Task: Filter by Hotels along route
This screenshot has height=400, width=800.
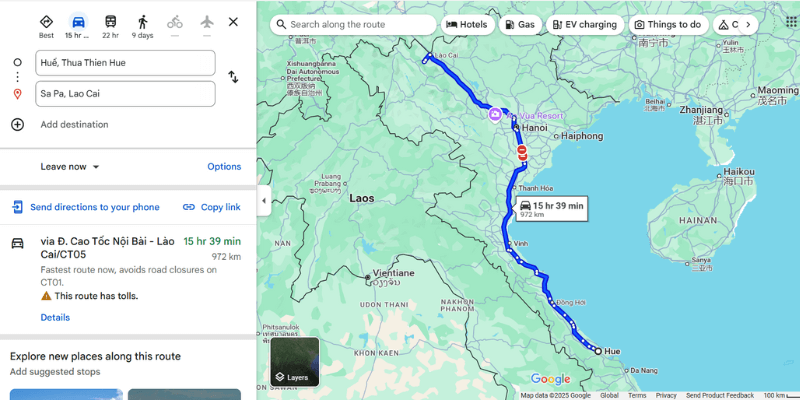Action: 467,24
